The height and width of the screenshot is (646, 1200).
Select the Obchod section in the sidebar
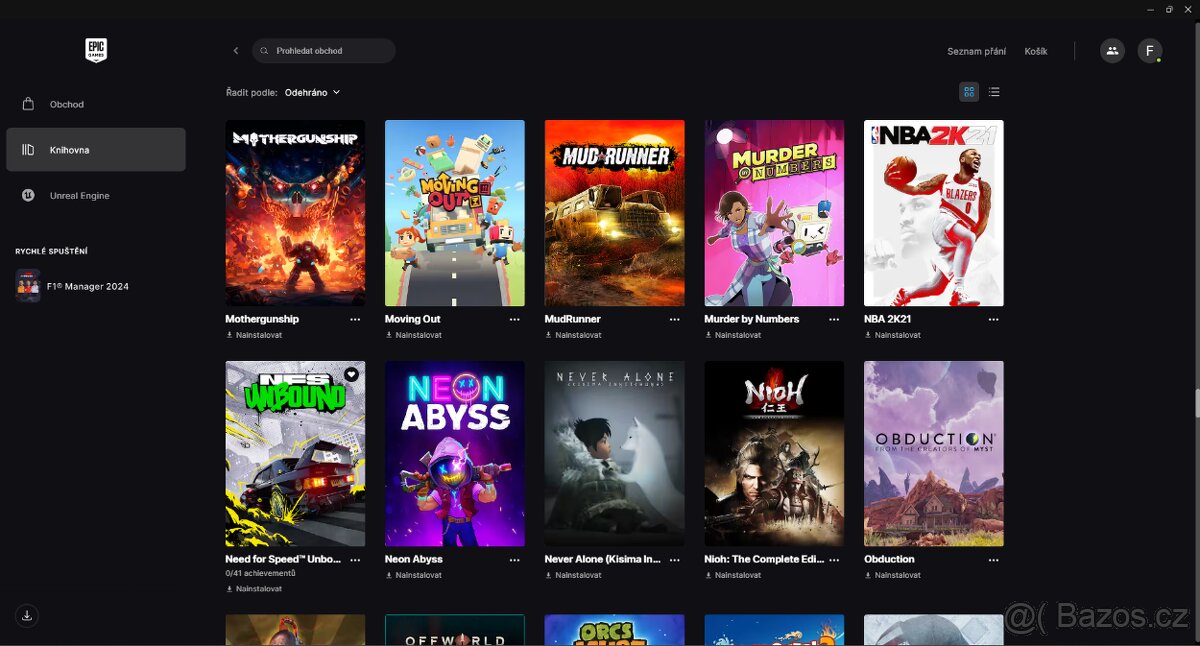[x=66, y=104]
